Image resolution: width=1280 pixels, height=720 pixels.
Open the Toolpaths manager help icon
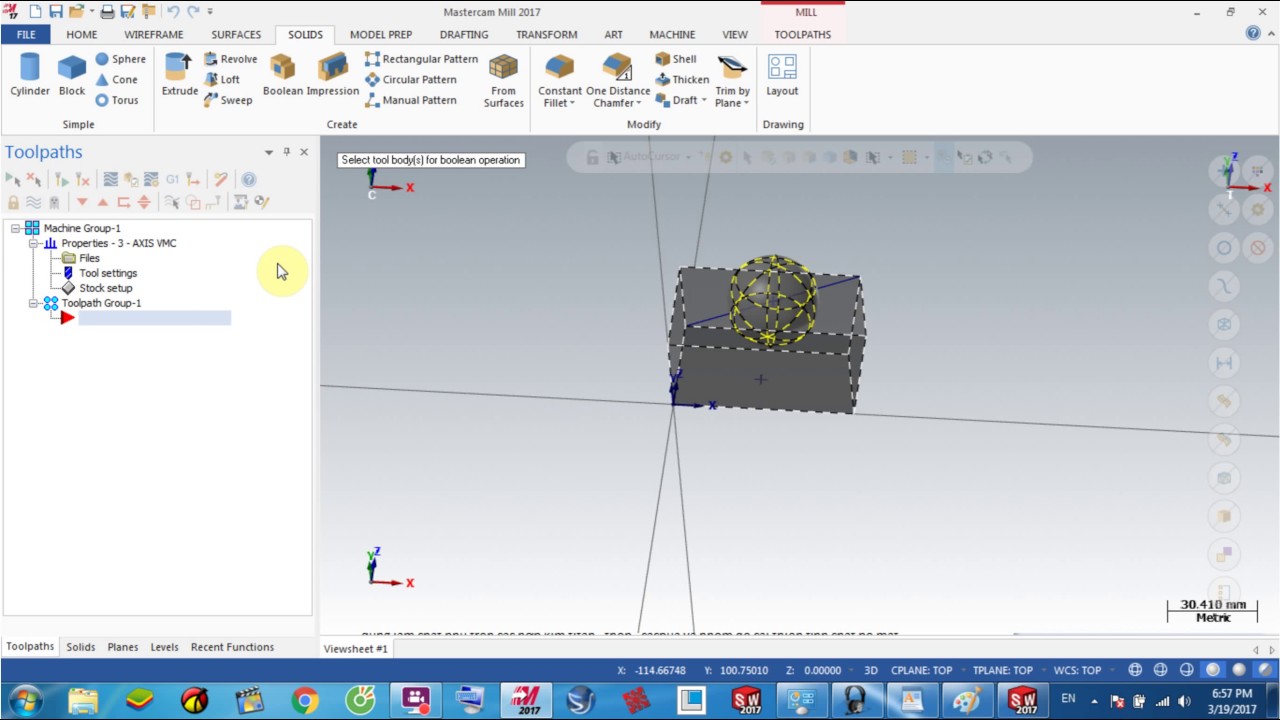coord(249,179)
